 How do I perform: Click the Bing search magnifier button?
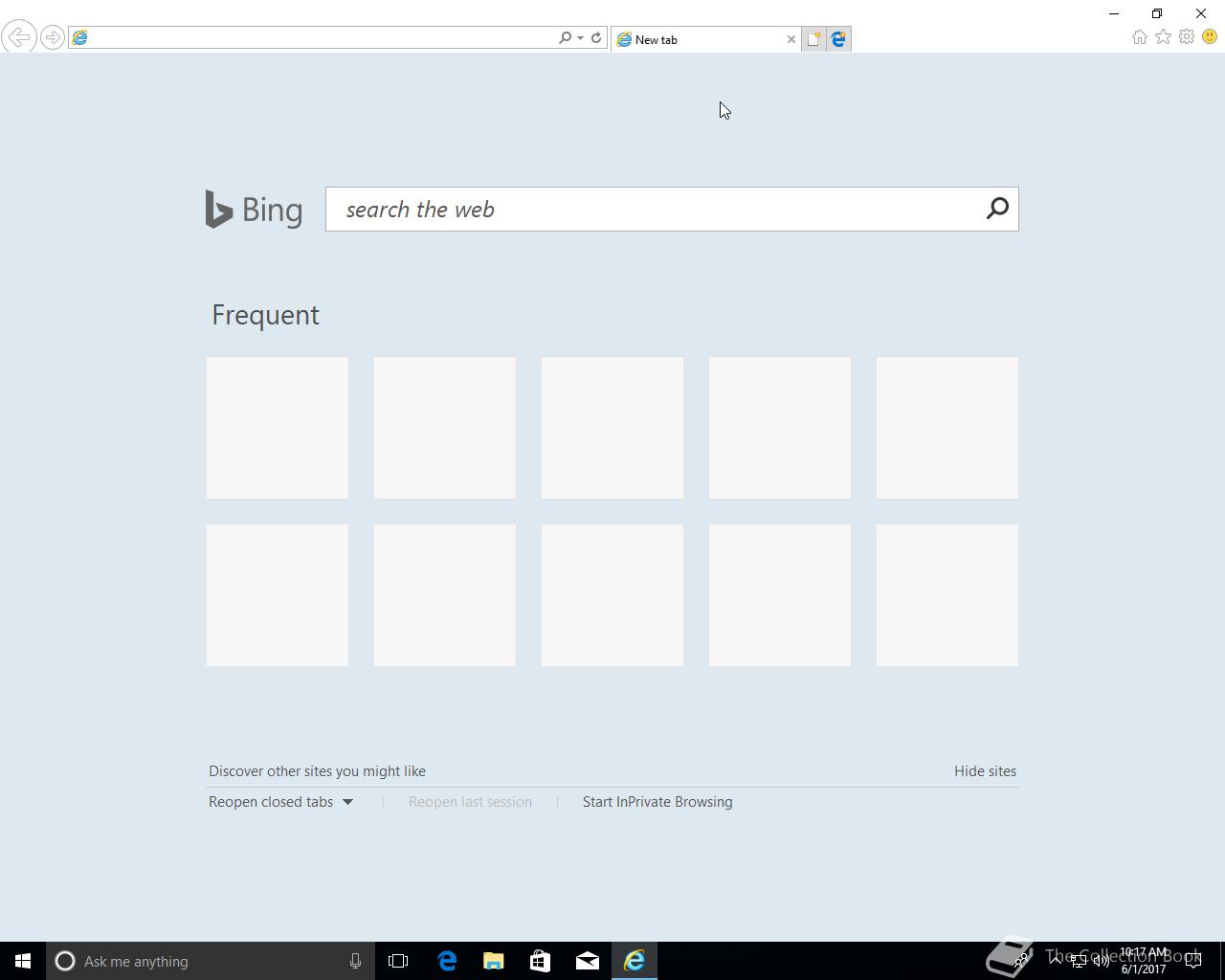(997, 209)
